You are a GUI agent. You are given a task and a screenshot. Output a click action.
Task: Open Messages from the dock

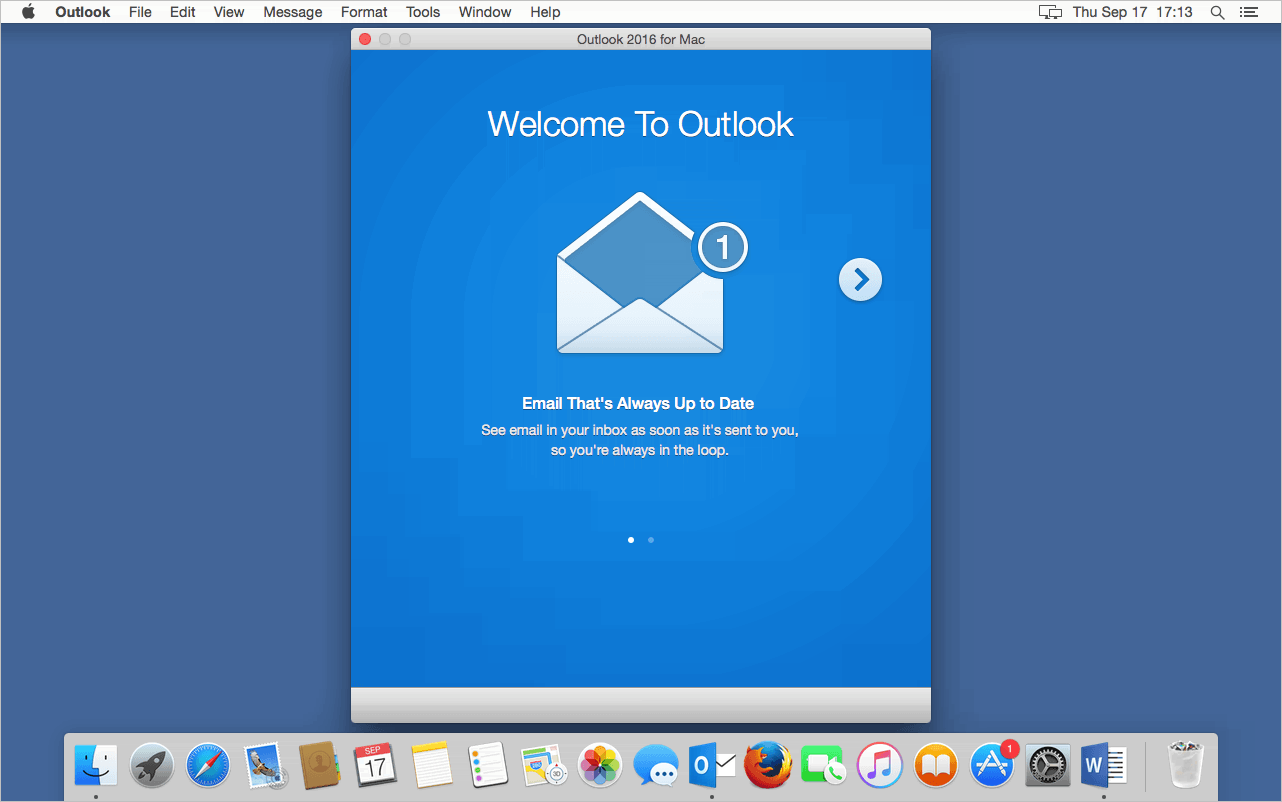(656, 766)
